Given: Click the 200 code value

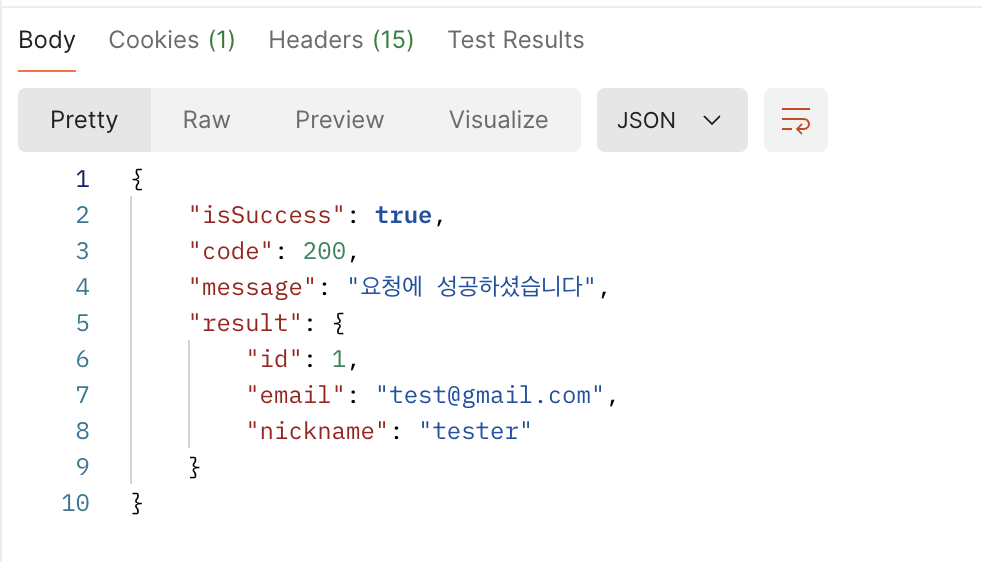Looking at the screenshot, I should click(x=324, y=251).
